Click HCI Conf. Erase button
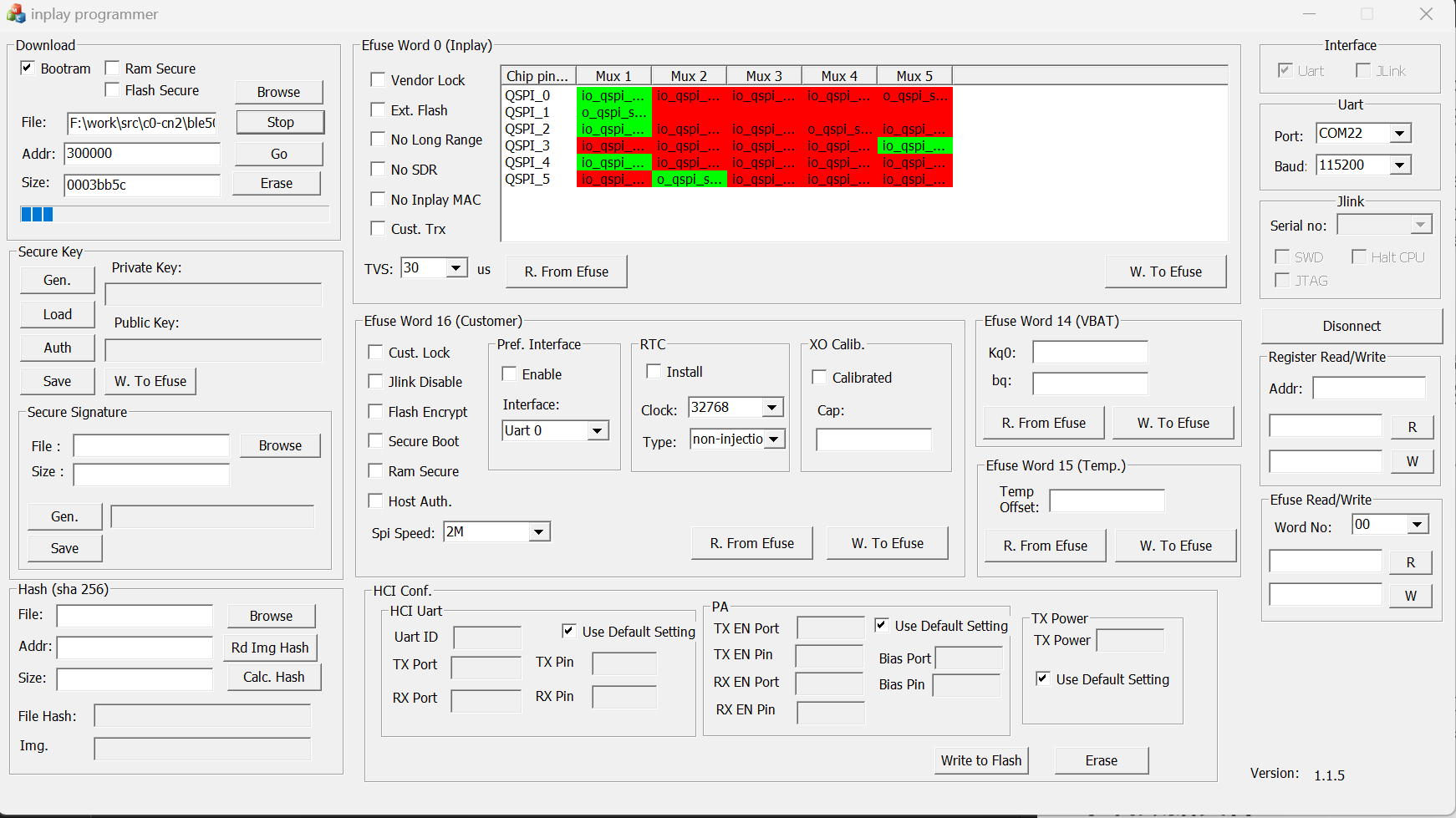1456x818 pixels. pos(1101,760)
